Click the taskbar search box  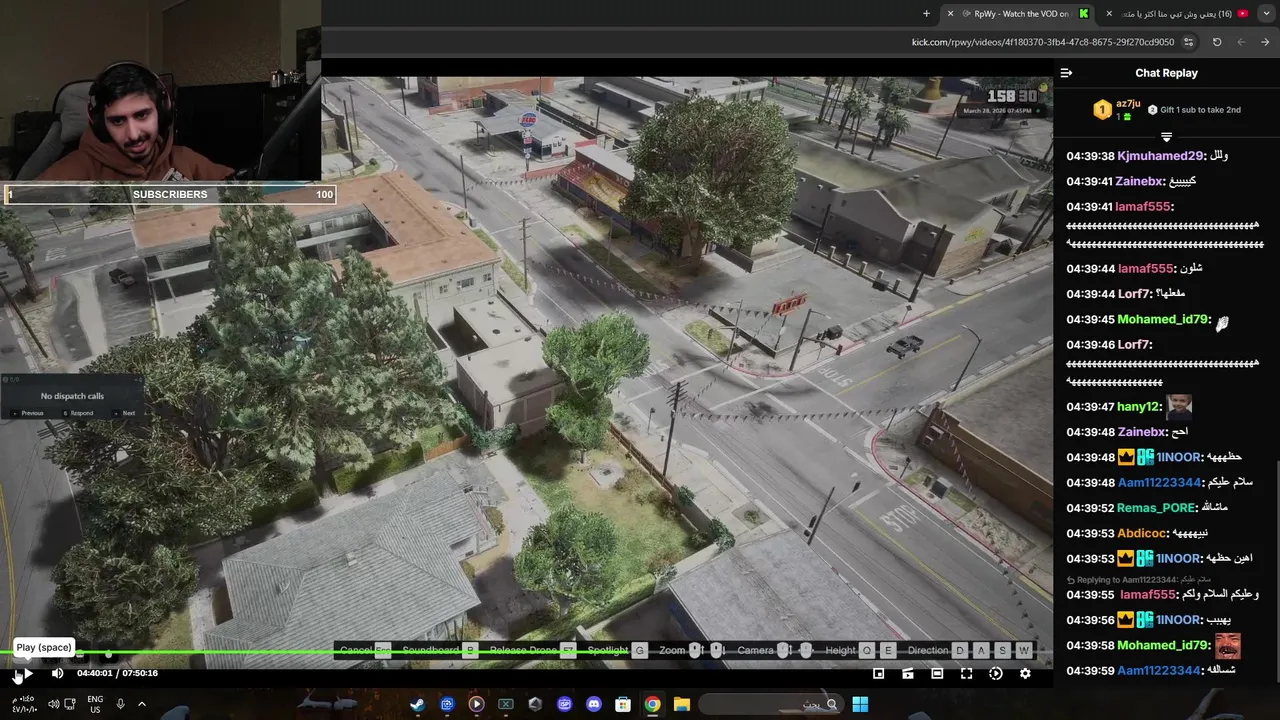[771, 704]
